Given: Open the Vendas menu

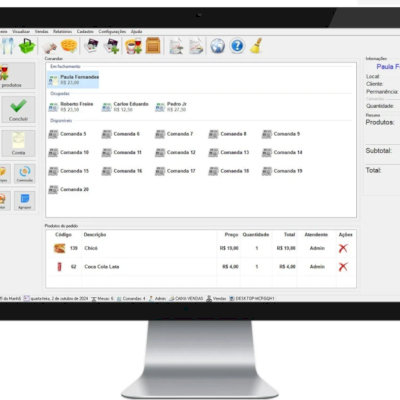Looking at the screenshot, I should tap(42, 31).
